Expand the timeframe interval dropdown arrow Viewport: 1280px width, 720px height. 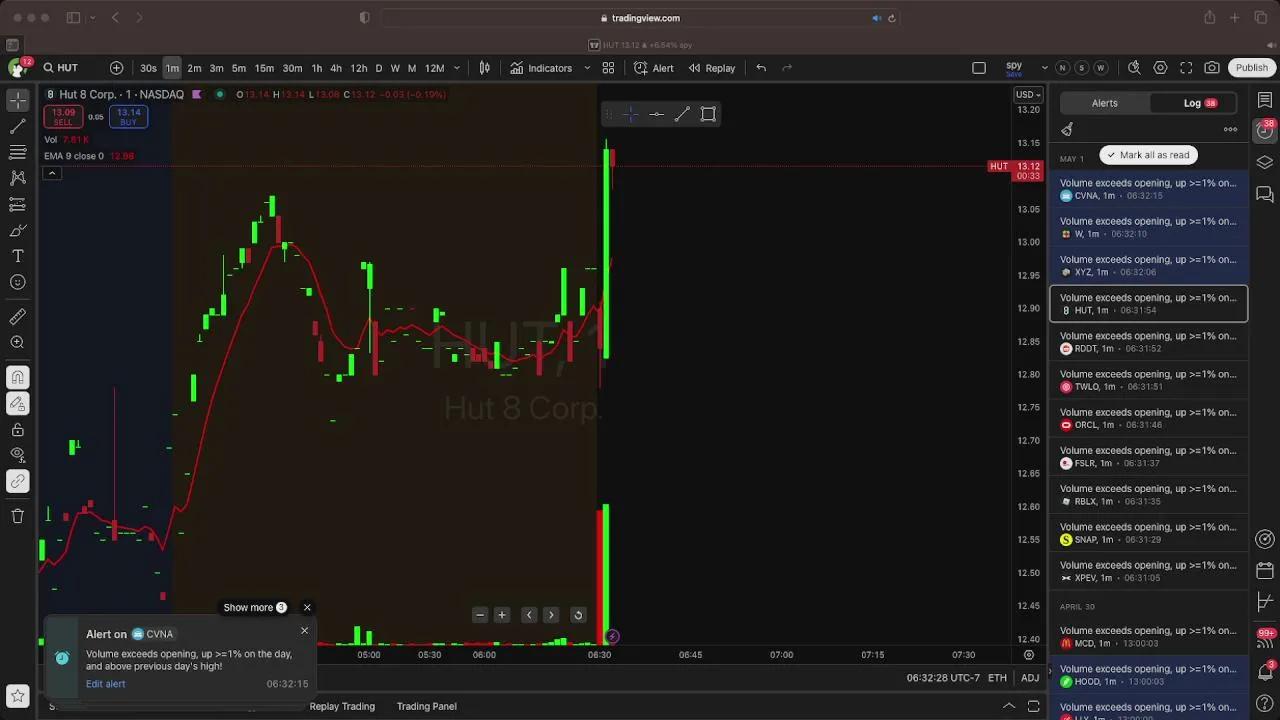(457, 68)
